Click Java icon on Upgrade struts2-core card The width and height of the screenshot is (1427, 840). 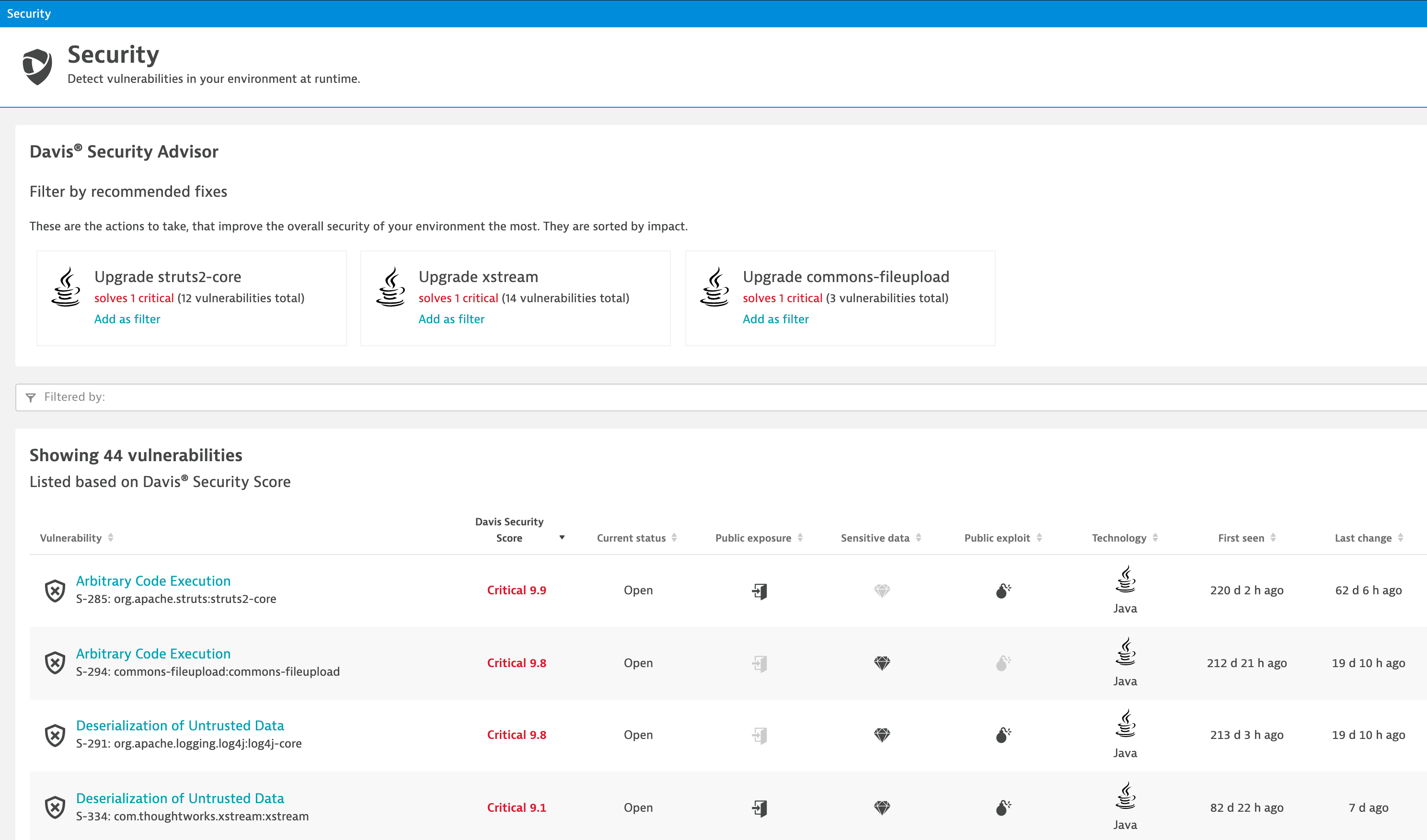tap(66, 287)
